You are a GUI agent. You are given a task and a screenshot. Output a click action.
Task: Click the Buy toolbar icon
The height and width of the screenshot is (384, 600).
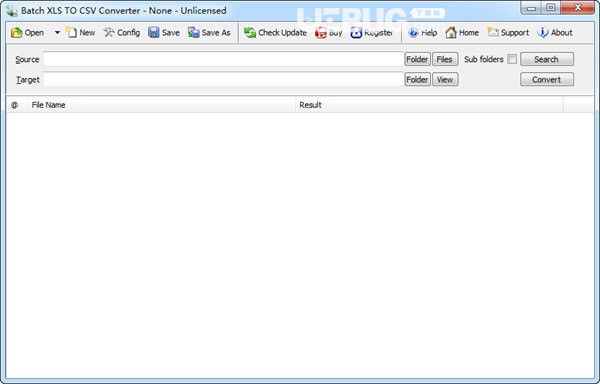(329, 33)
